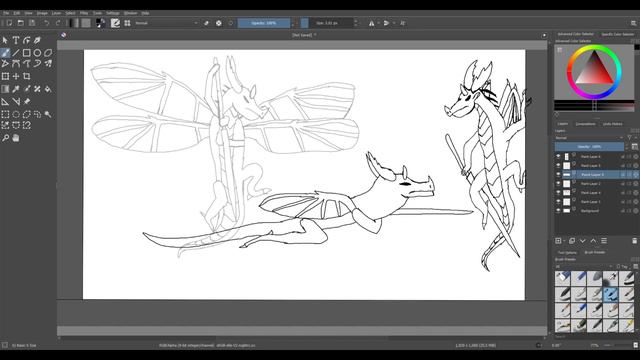Select the Assistant tool
Viewport: 640px width, 360px height.
pyautogui.click(x=5, y=102)
